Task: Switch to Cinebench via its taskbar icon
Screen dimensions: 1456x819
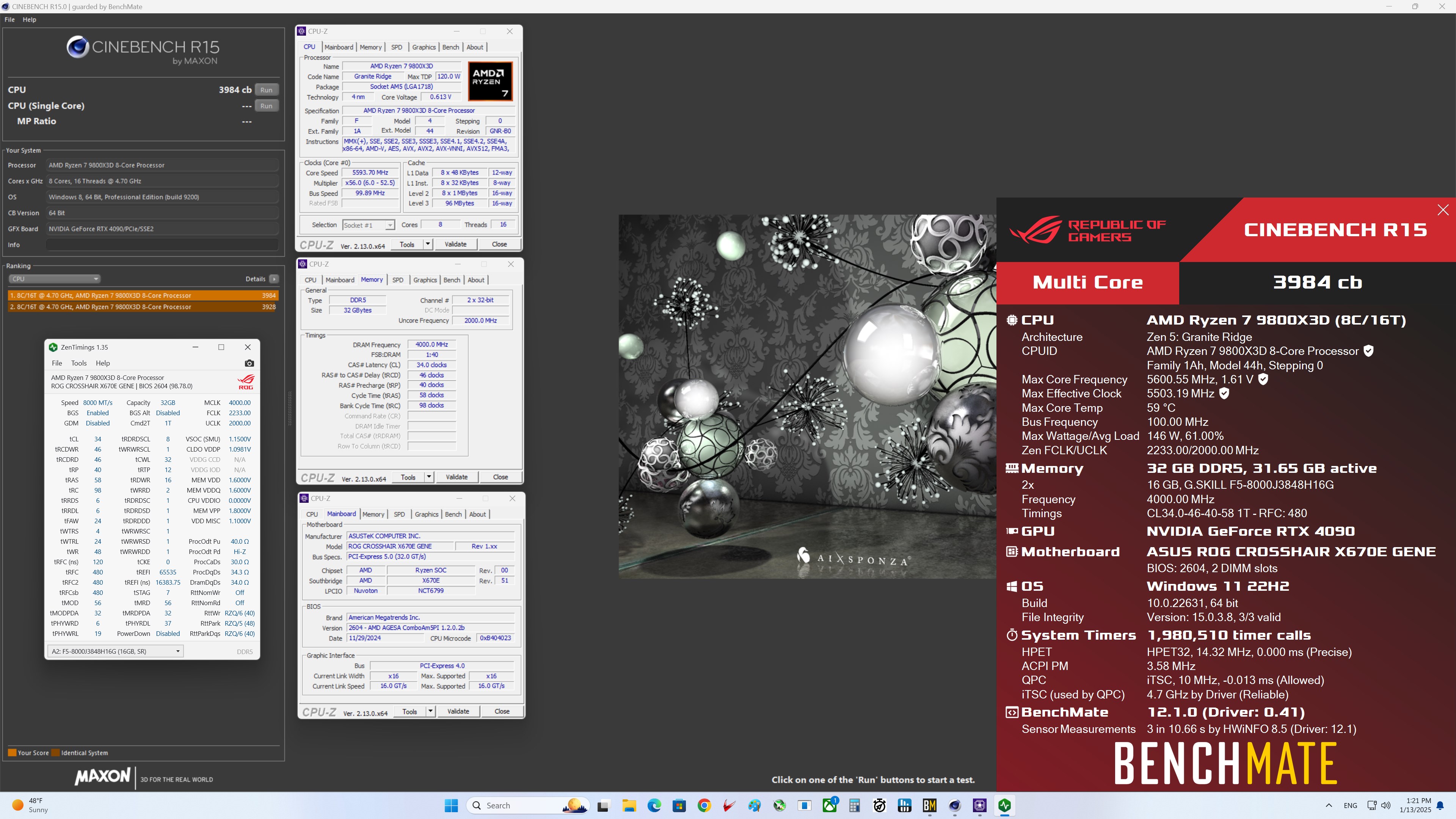Action: [955, 805]
